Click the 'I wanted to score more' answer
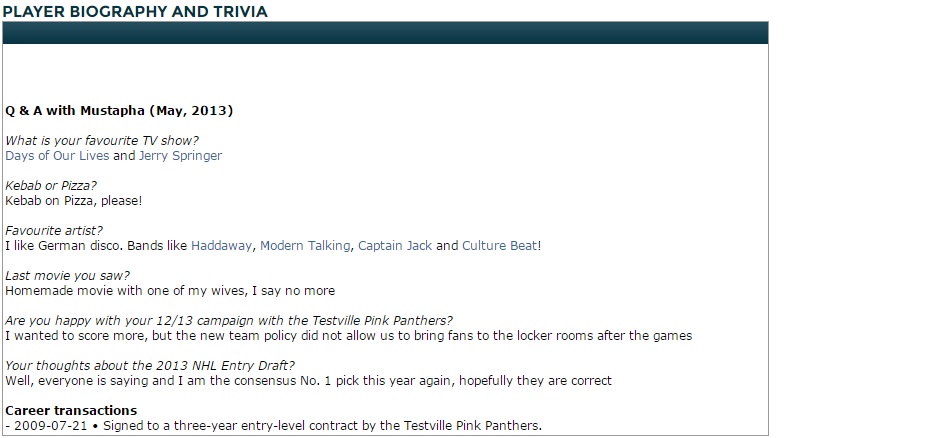The height and width of the screenshot is (438, 949). click(348, 336)
